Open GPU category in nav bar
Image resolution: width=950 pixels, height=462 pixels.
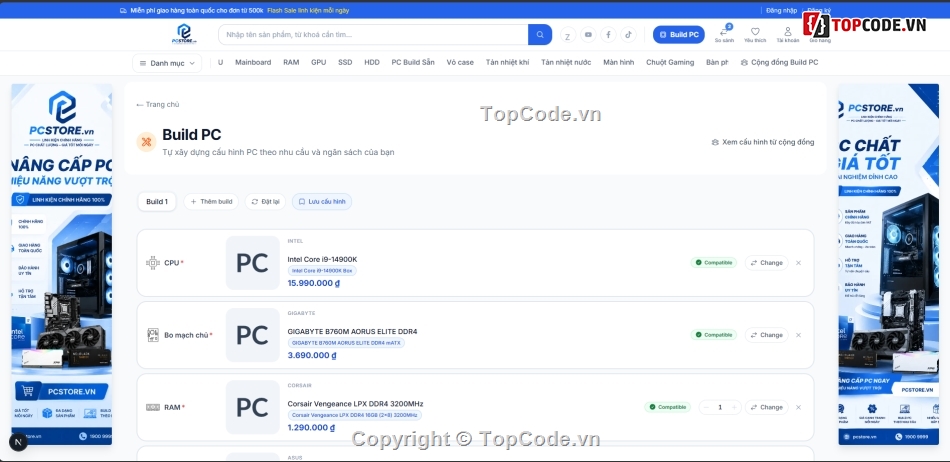(x=319, y=62)
